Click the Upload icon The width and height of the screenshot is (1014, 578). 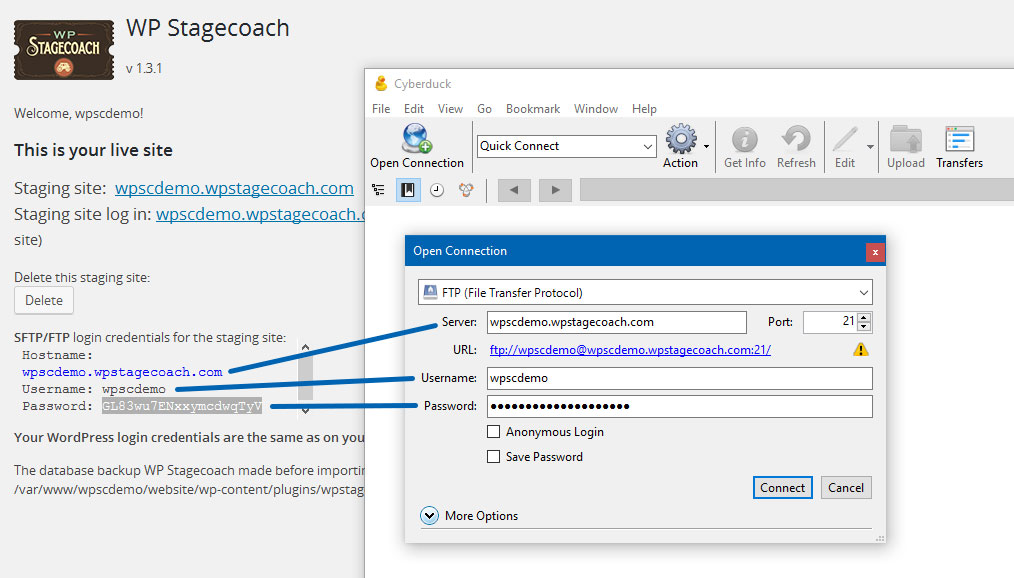(x=905, y=146)
